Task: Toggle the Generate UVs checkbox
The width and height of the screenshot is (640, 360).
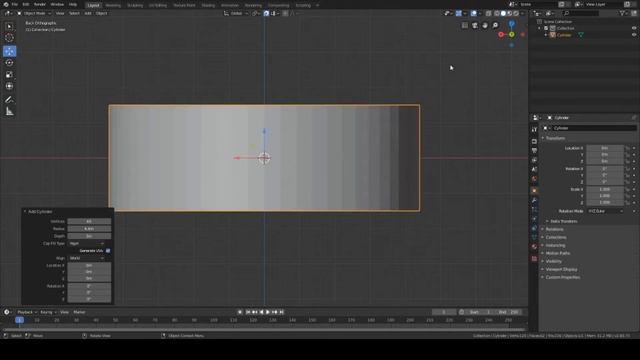Action: (108, 251)
